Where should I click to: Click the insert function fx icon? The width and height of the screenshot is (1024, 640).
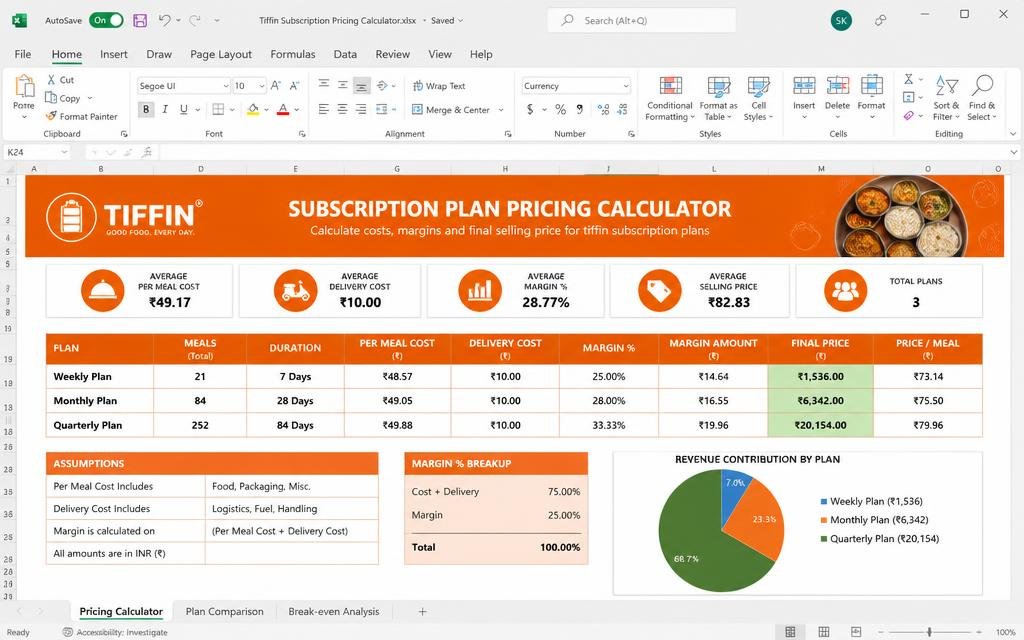tap(148, 152)
